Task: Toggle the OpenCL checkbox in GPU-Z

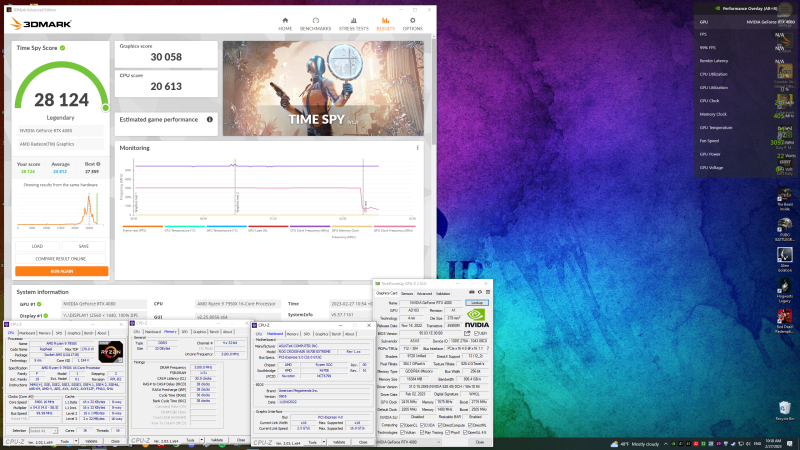Action: [403, 425]
